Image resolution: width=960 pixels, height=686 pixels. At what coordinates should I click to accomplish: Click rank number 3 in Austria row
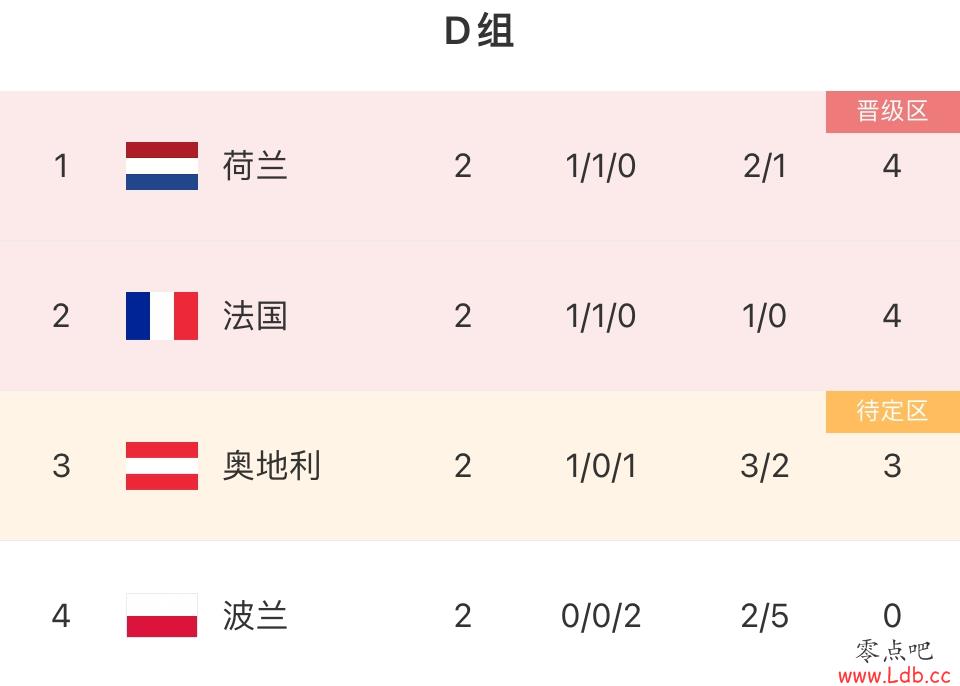[x=61, y=466]
